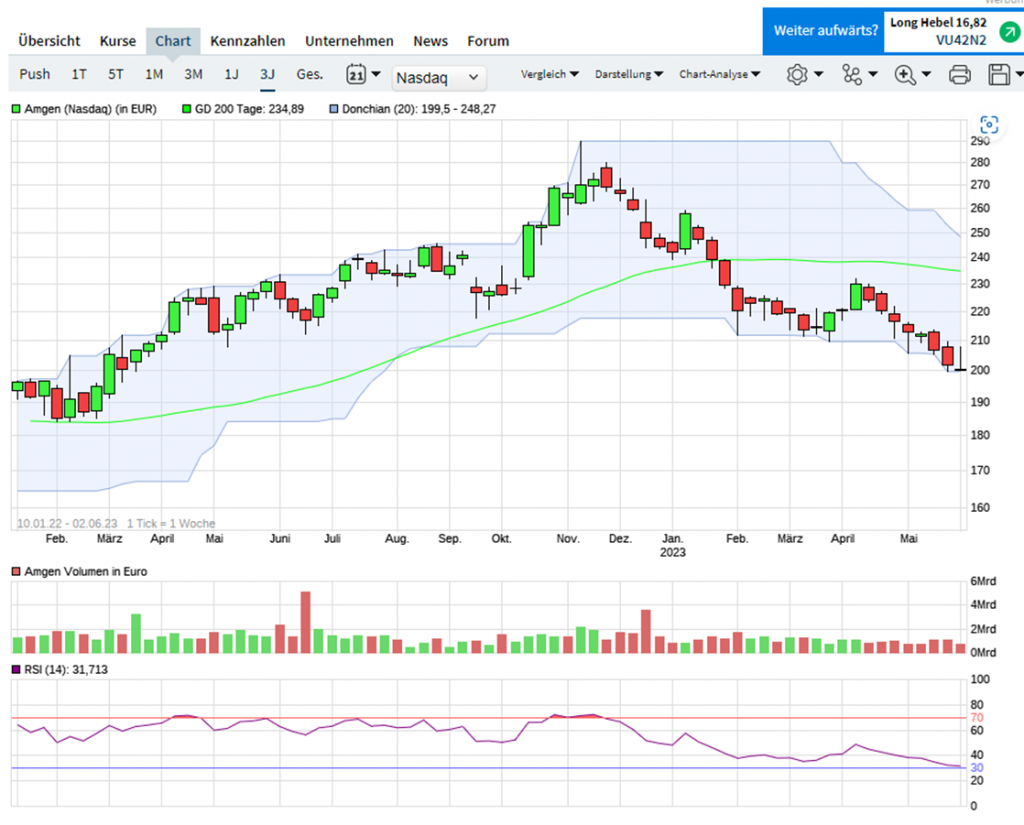Open the Forum tab
This screenshot has width=1024, height=825.
click(x=488, y=41)
